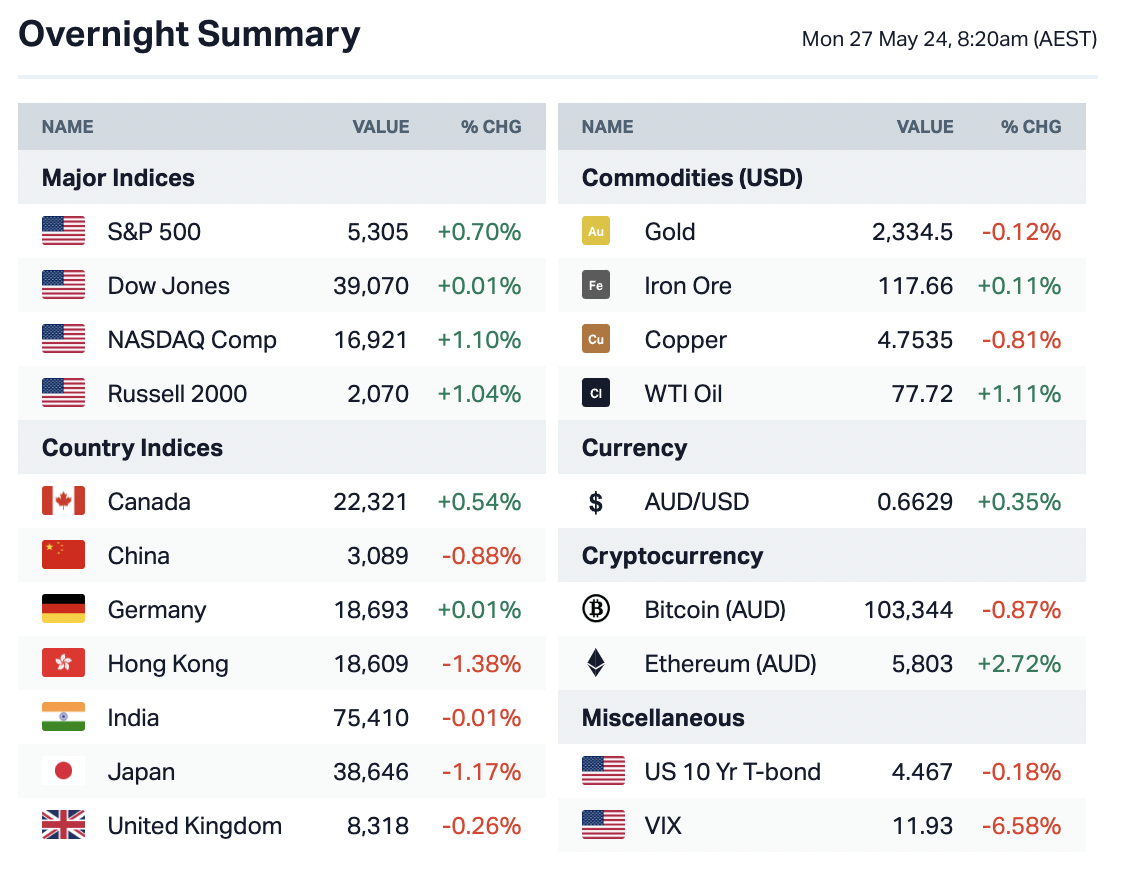Click the Iron Ore 'Fe' icon
The image size is (1126, 874).
(x=596, y=286)
